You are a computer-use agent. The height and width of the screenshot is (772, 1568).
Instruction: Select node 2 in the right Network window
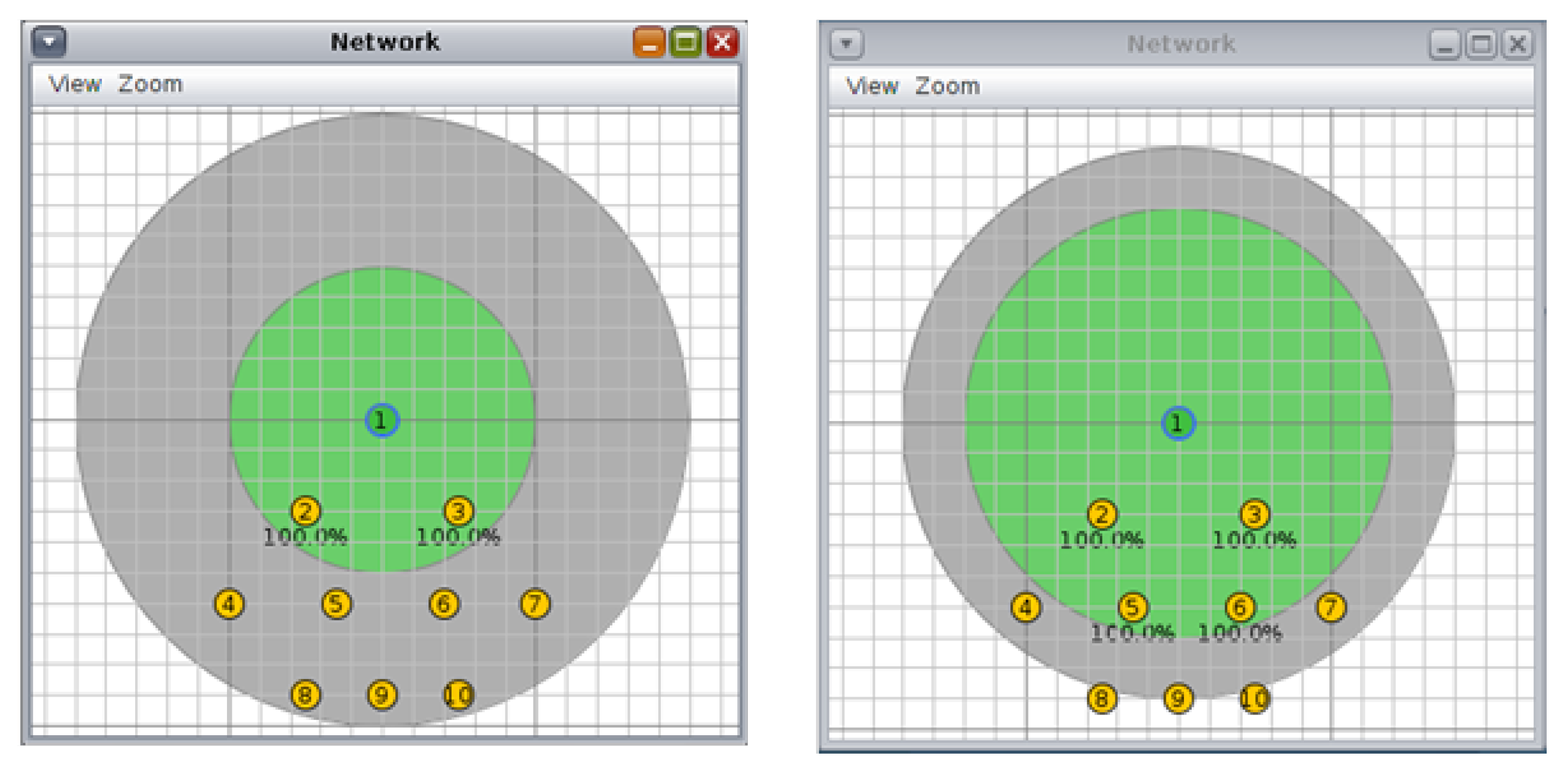pos(1102,515)
